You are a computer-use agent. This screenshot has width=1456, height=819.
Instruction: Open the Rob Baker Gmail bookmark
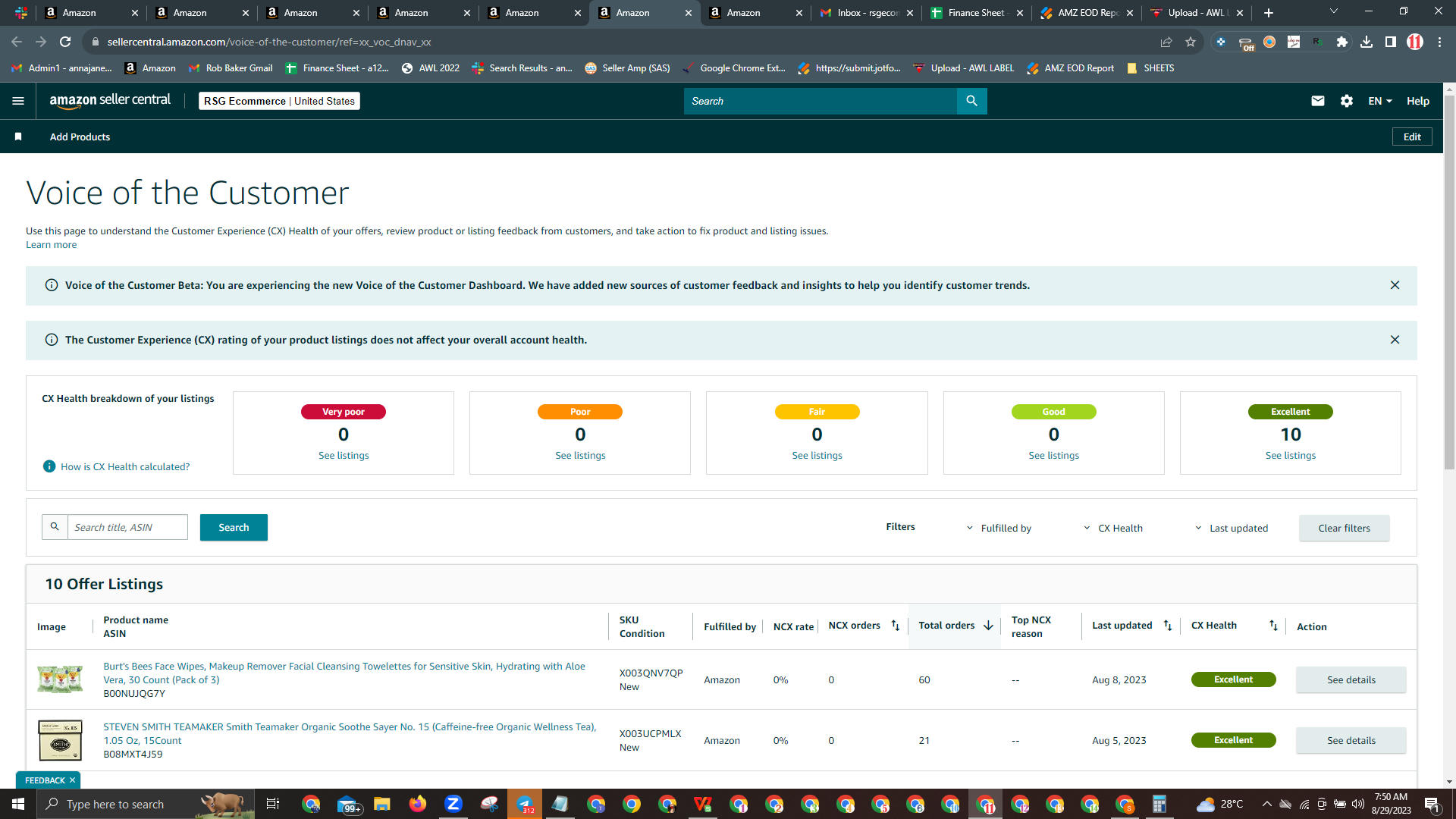(231, 68)
